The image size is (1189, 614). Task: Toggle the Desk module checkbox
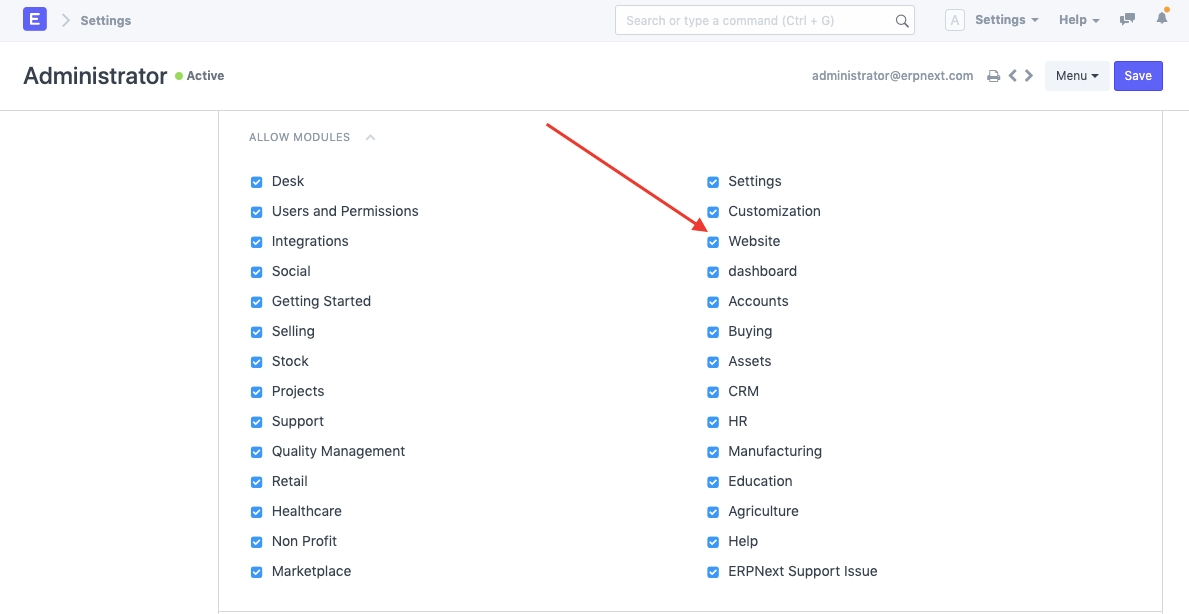[x=257, y=182]
